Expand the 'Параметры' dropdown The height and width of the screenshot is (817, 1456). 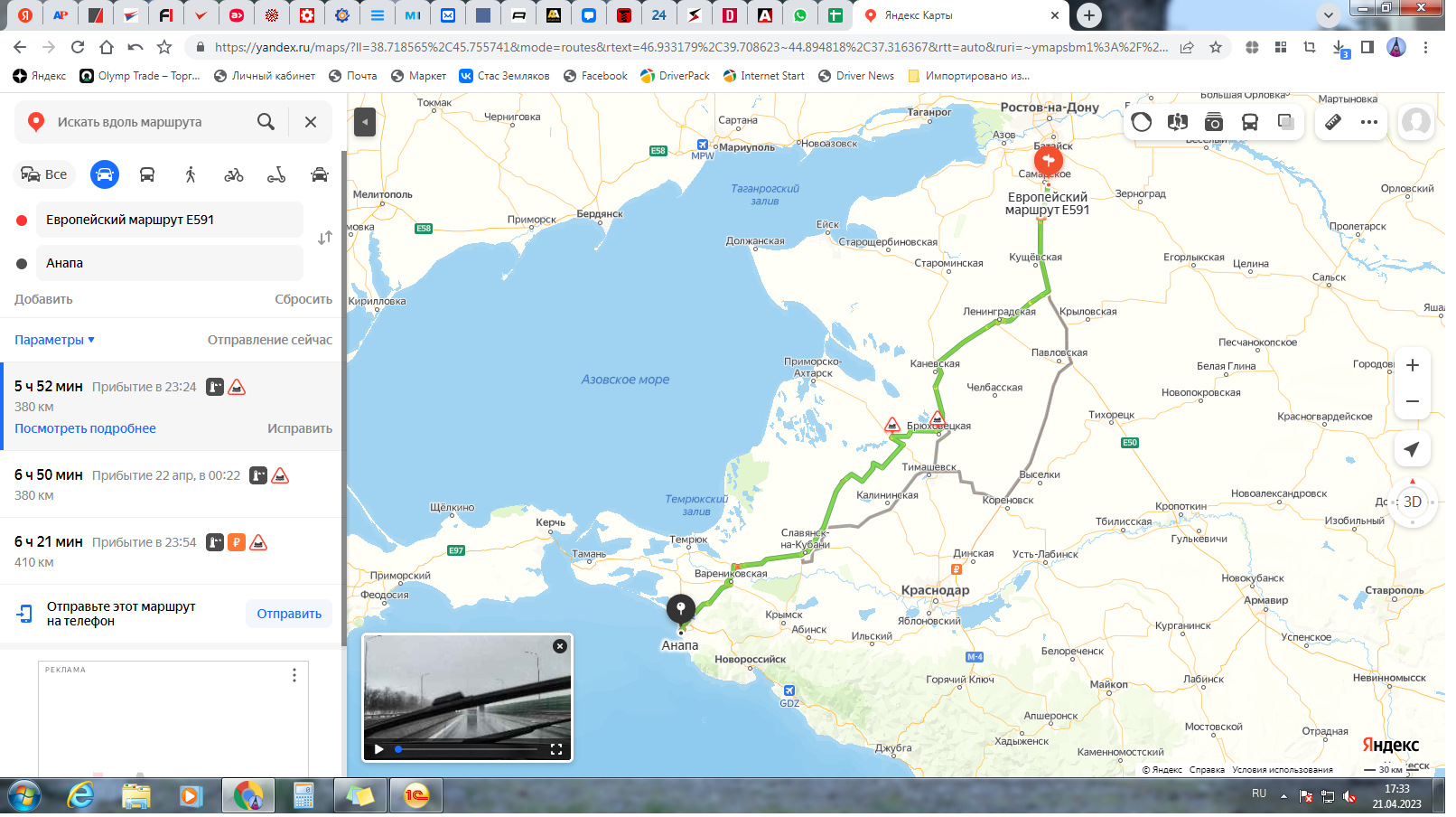click(54, 340)
